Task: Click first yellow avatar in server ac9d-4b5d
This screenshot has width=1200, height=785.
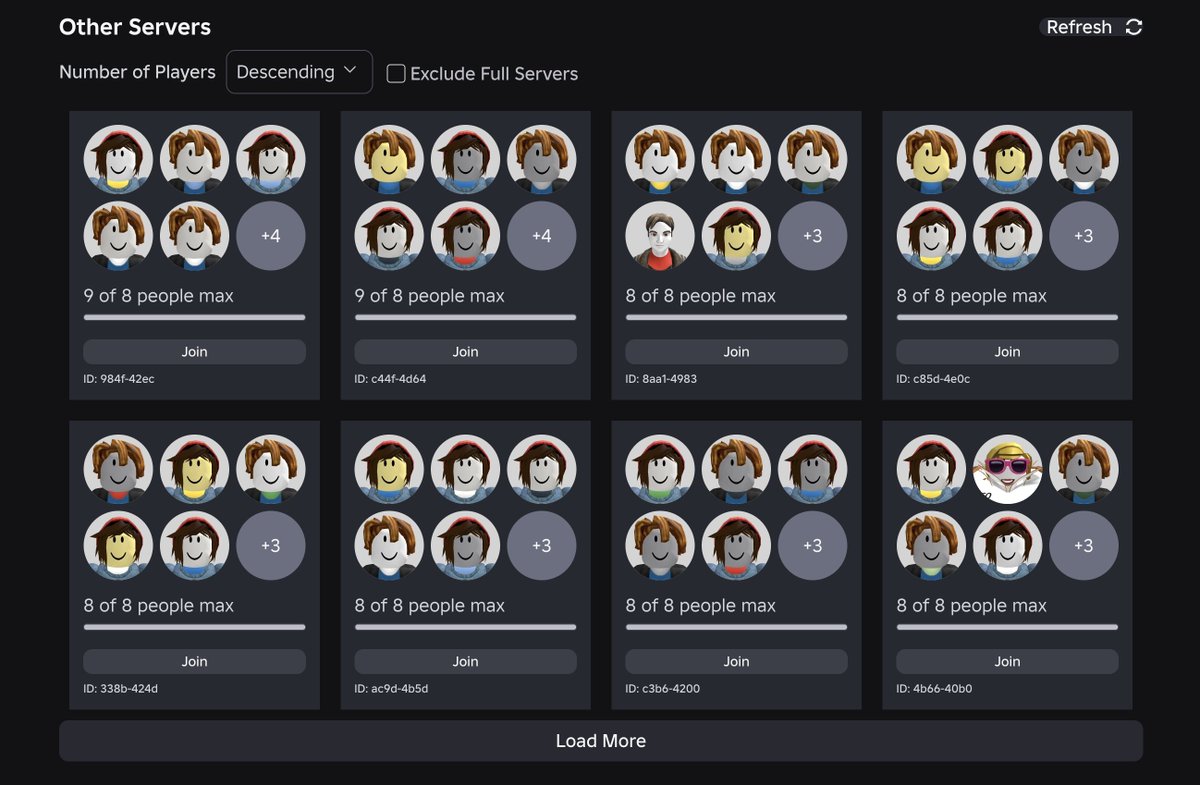Action: 389,469
